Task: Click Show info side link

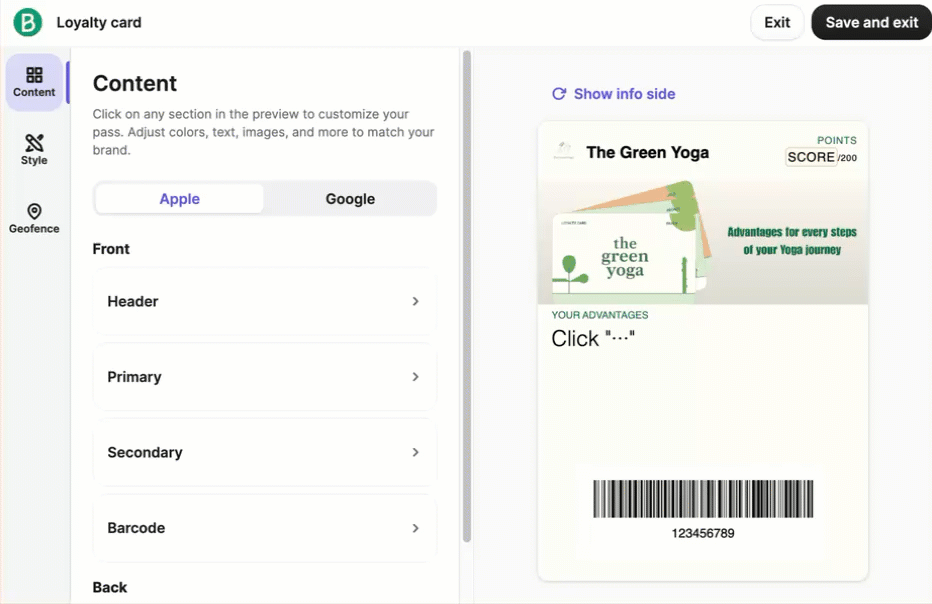Action: click(x=624, y=94)
